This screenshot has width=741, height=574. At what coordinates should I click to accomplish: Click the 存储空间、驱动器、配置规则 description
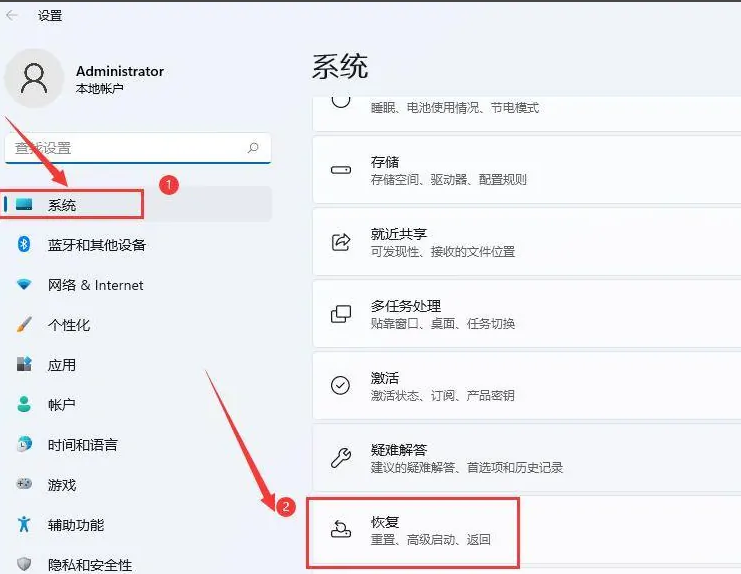click(448, 180)
